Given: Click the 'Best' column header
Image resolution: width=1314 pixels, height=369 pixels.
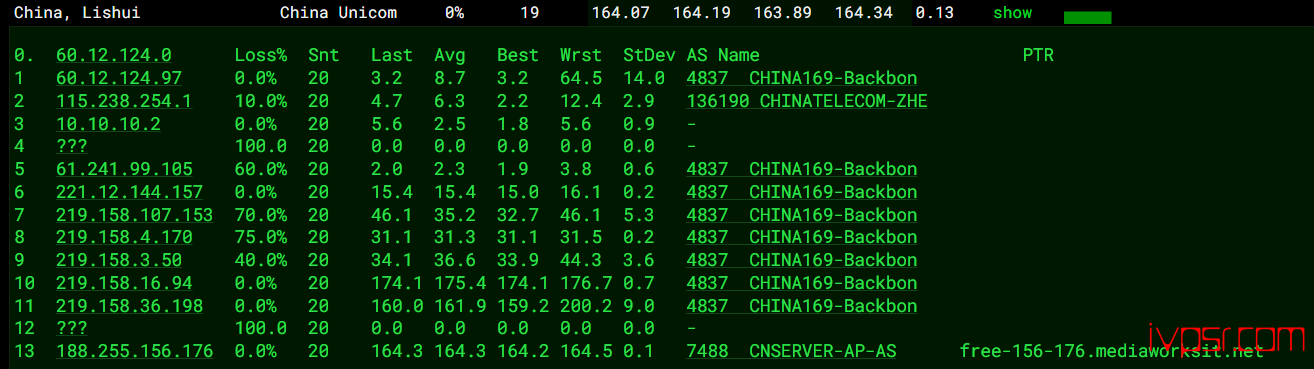Looking at the screenshot, I should pyautogui.click(x=518, y=55).
